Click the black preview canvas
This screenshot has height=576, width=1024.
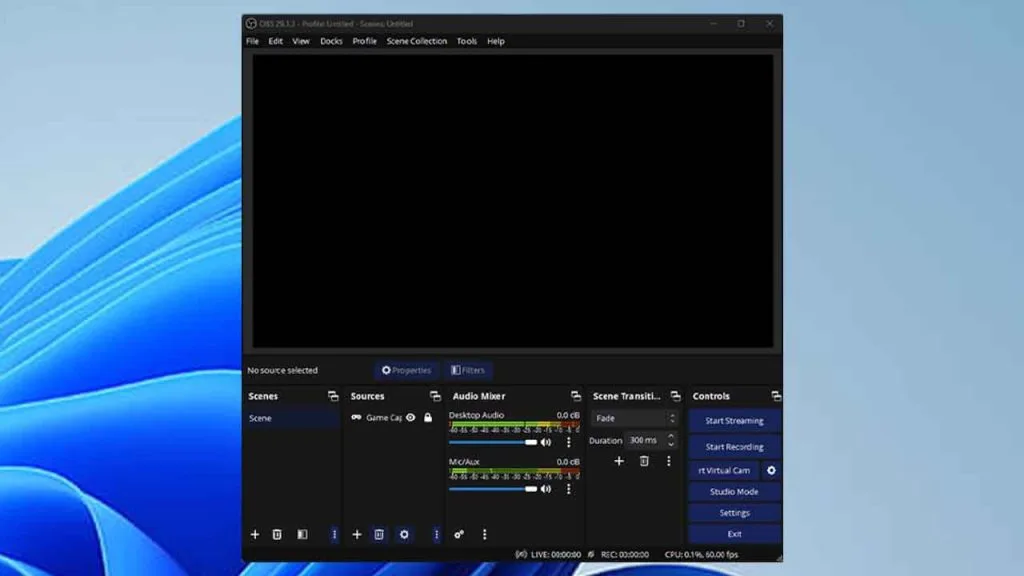513,201
